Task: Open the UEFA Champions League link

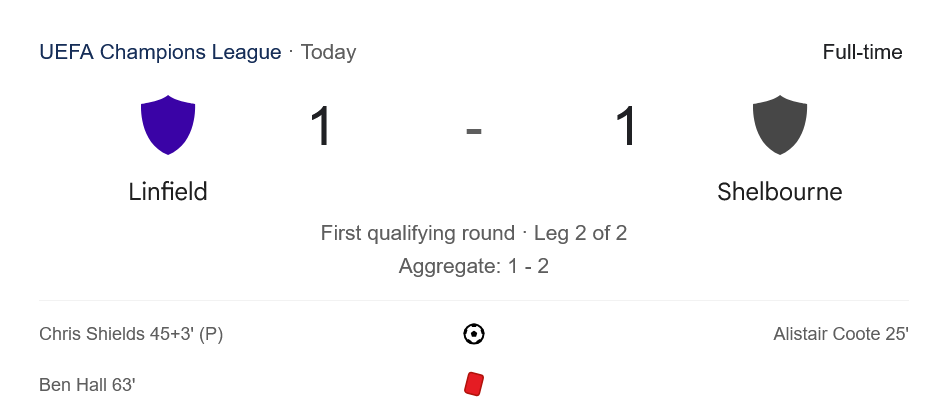Action: pyautogui.click(x=160, y=52)
